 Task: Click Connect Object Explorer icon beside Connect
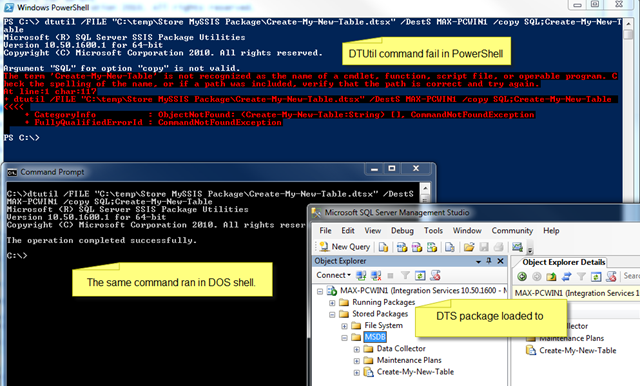tap(361, 276)
